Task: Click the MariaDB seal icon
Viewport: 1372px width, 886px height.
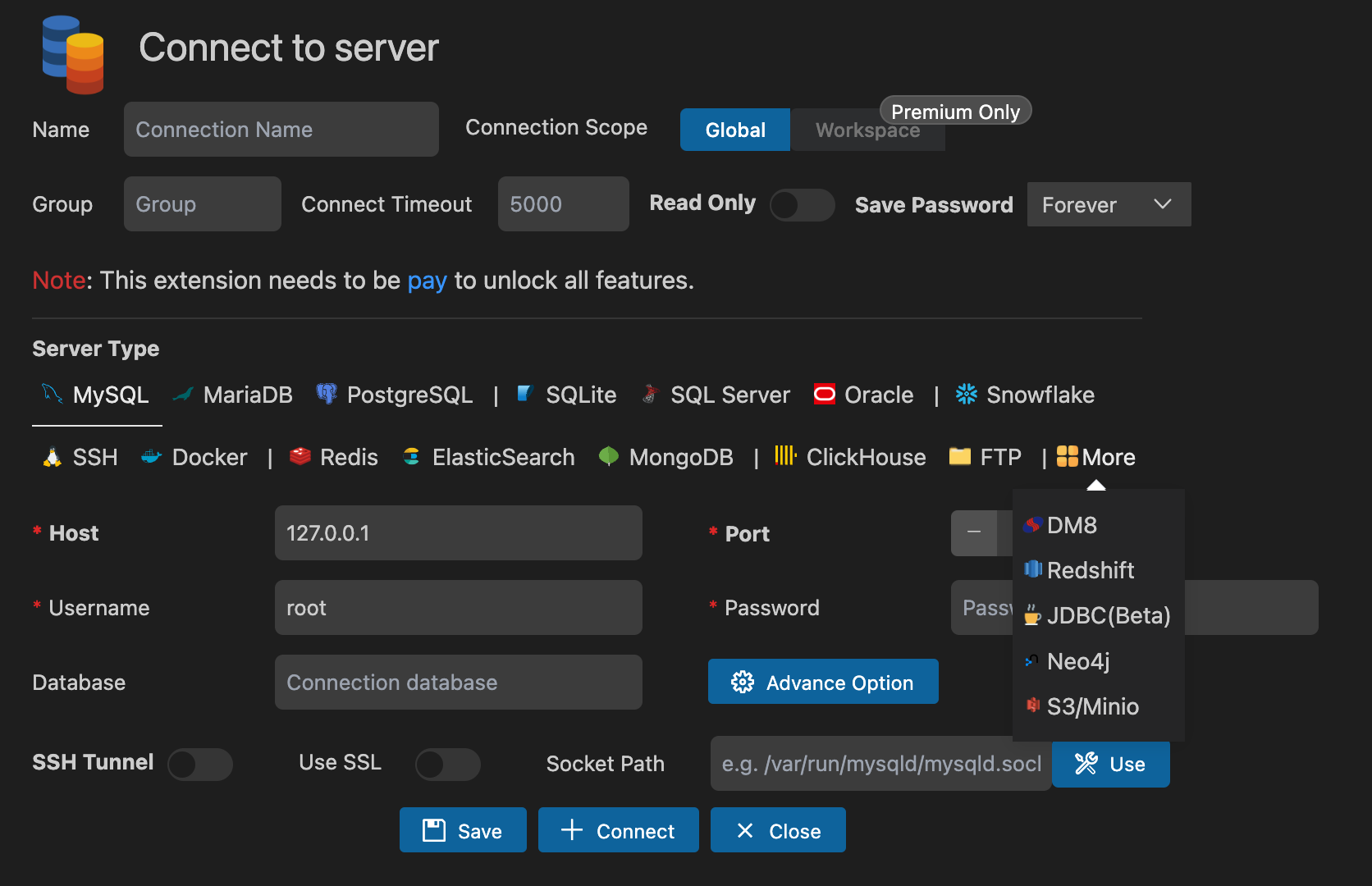Action: pos(183,395)
